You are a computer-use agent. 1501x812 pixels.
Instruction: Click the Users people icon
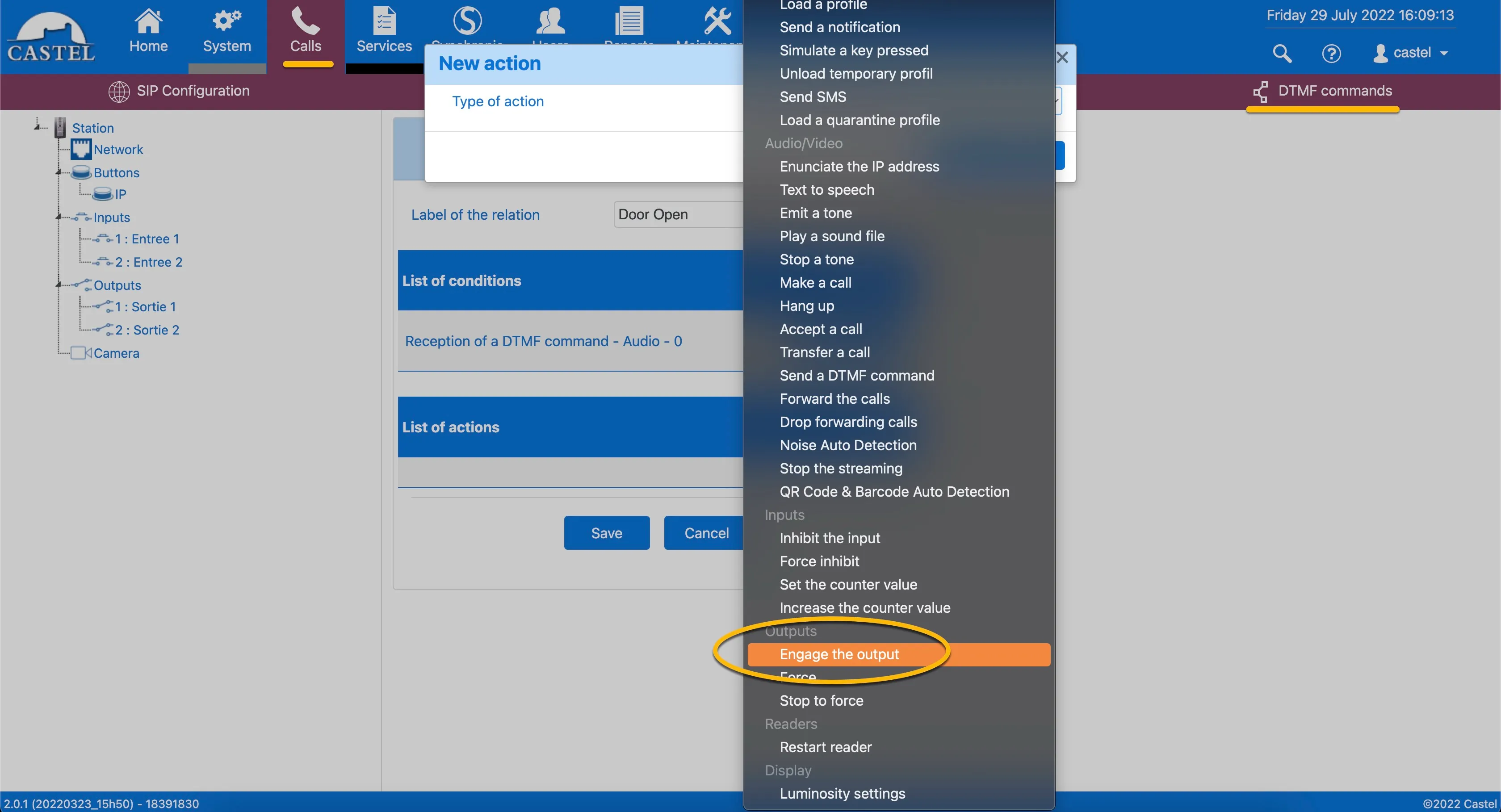tap(550, 21)
